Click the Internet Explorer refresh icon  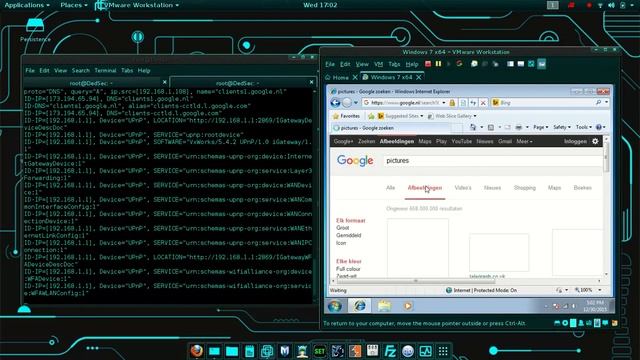click(x=473, y=103)
